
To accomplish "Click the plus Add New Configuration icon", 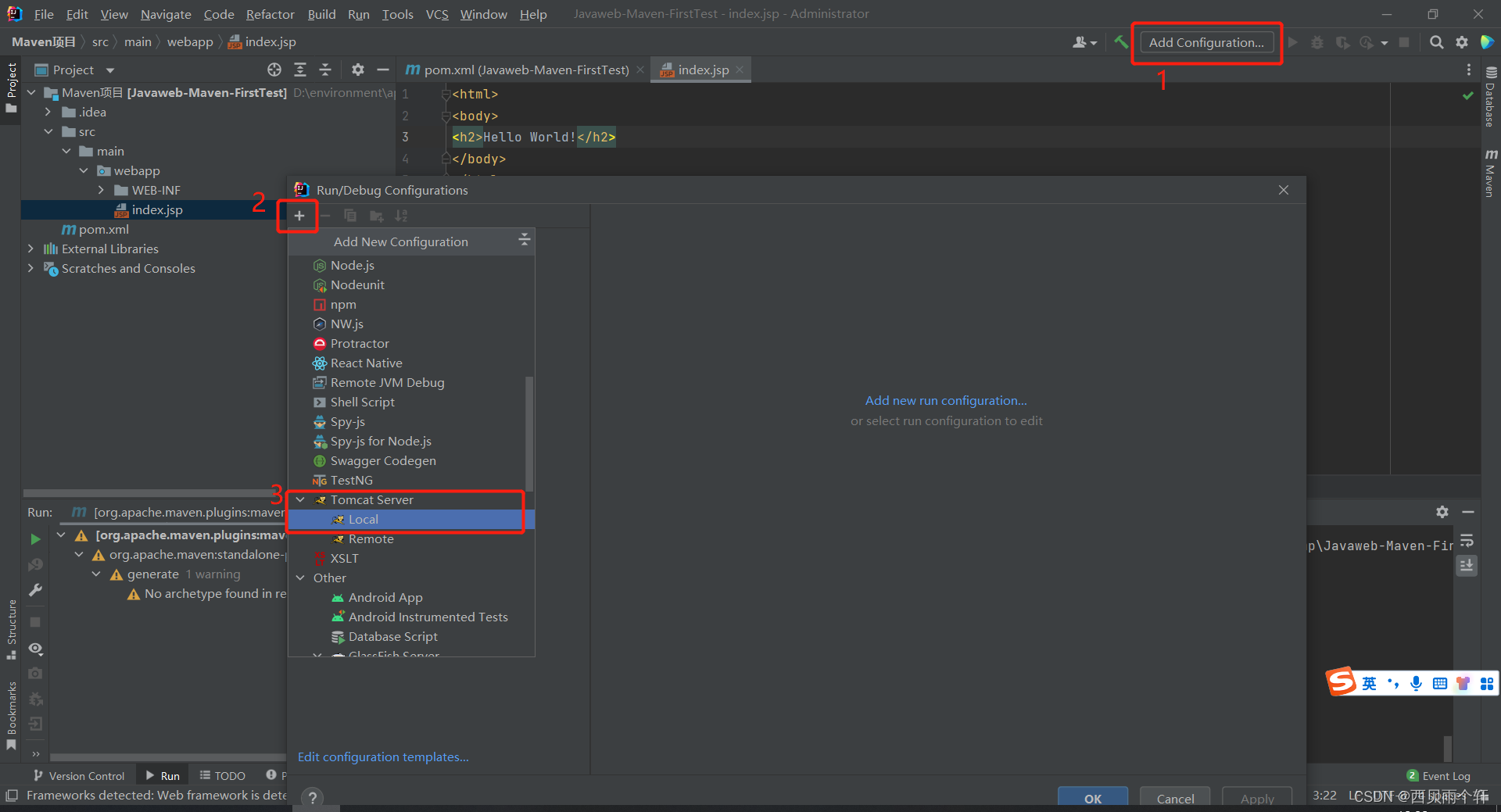I will 299,216.
